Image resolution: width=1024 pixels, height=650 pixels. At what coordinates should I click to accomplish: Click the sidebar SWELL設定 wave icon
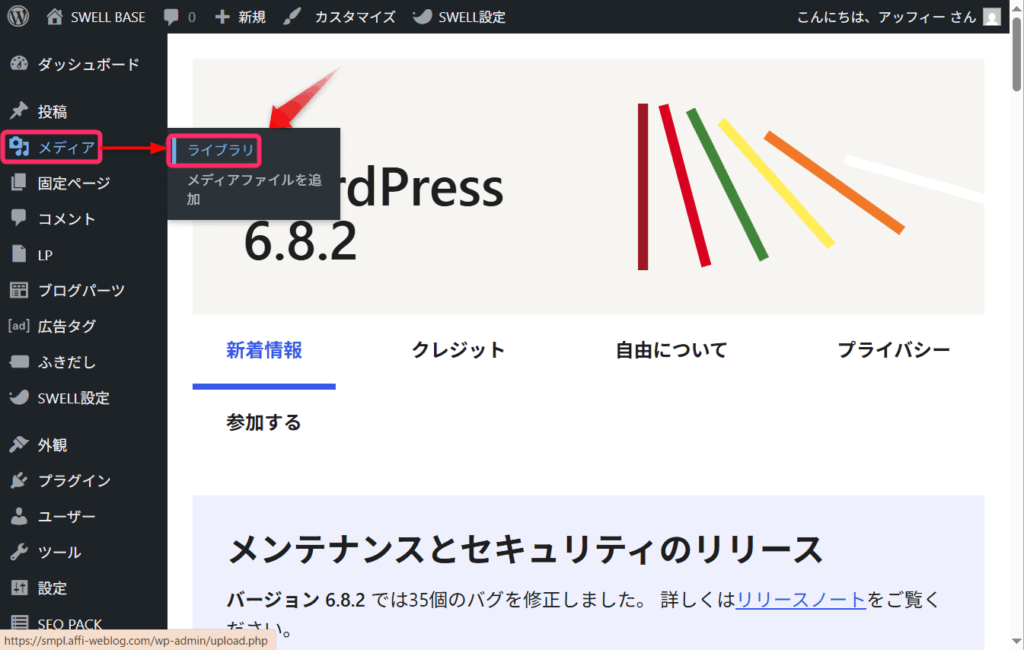click(x=19, y=397)
